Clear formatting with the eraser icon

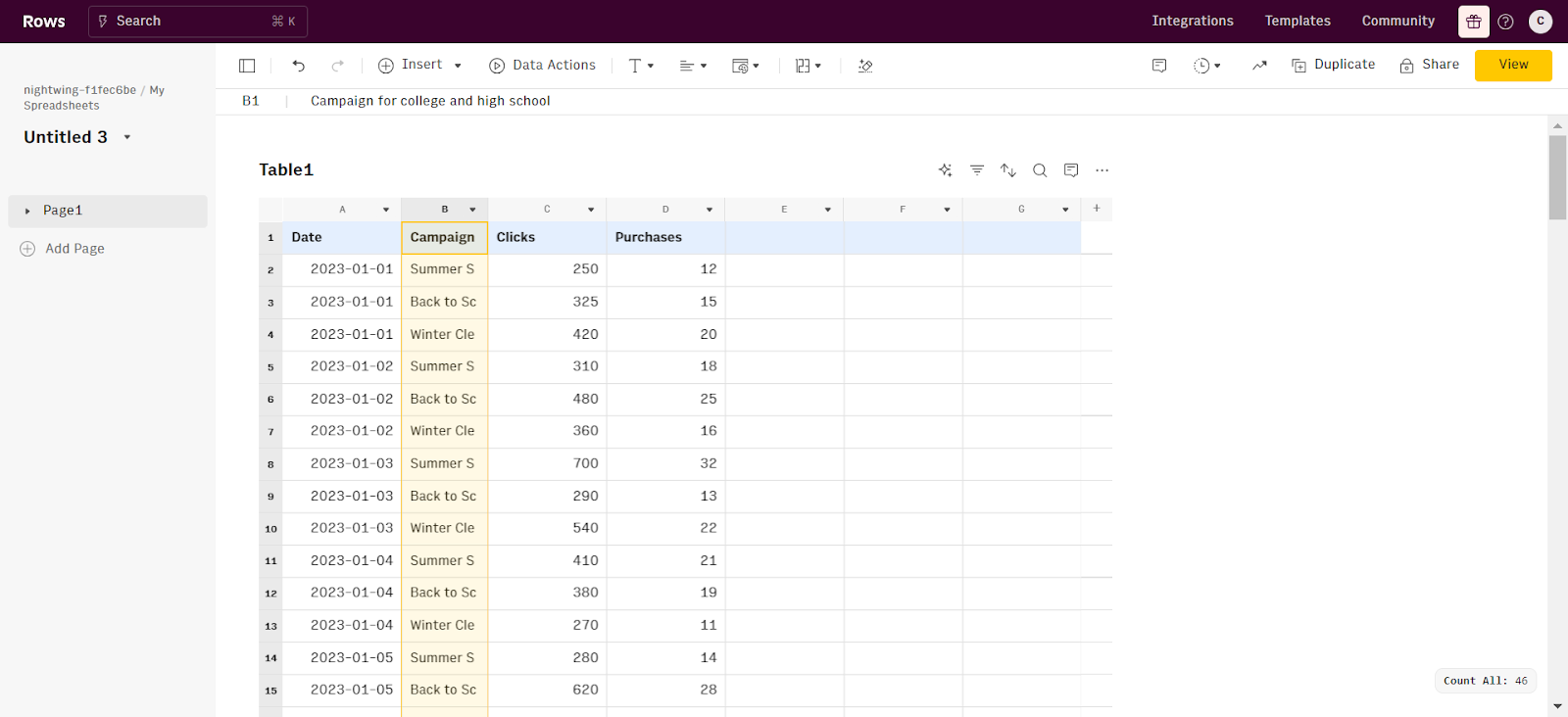click(x=865, y=66)
